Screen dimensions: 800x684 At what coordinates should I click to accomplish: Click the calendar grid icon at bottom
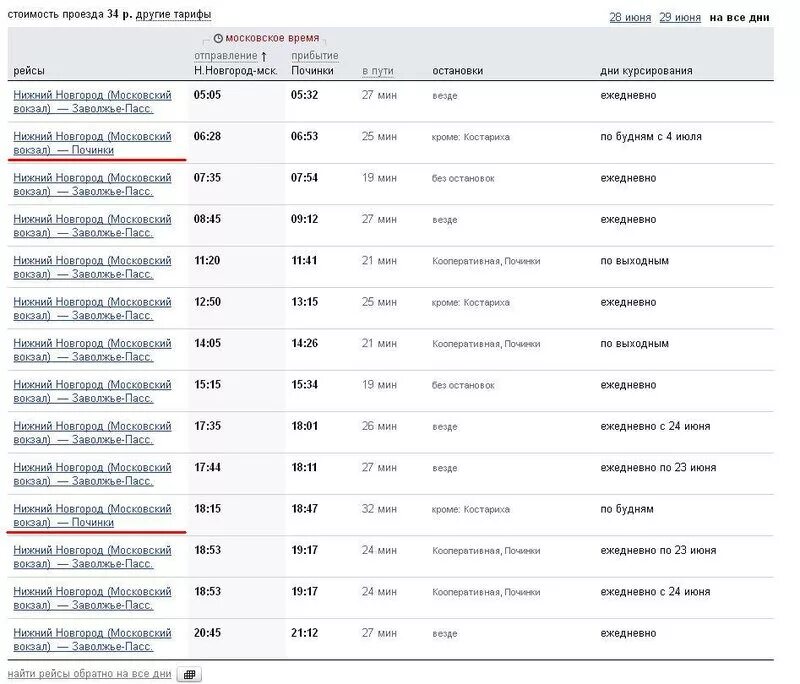coord(189,674)
